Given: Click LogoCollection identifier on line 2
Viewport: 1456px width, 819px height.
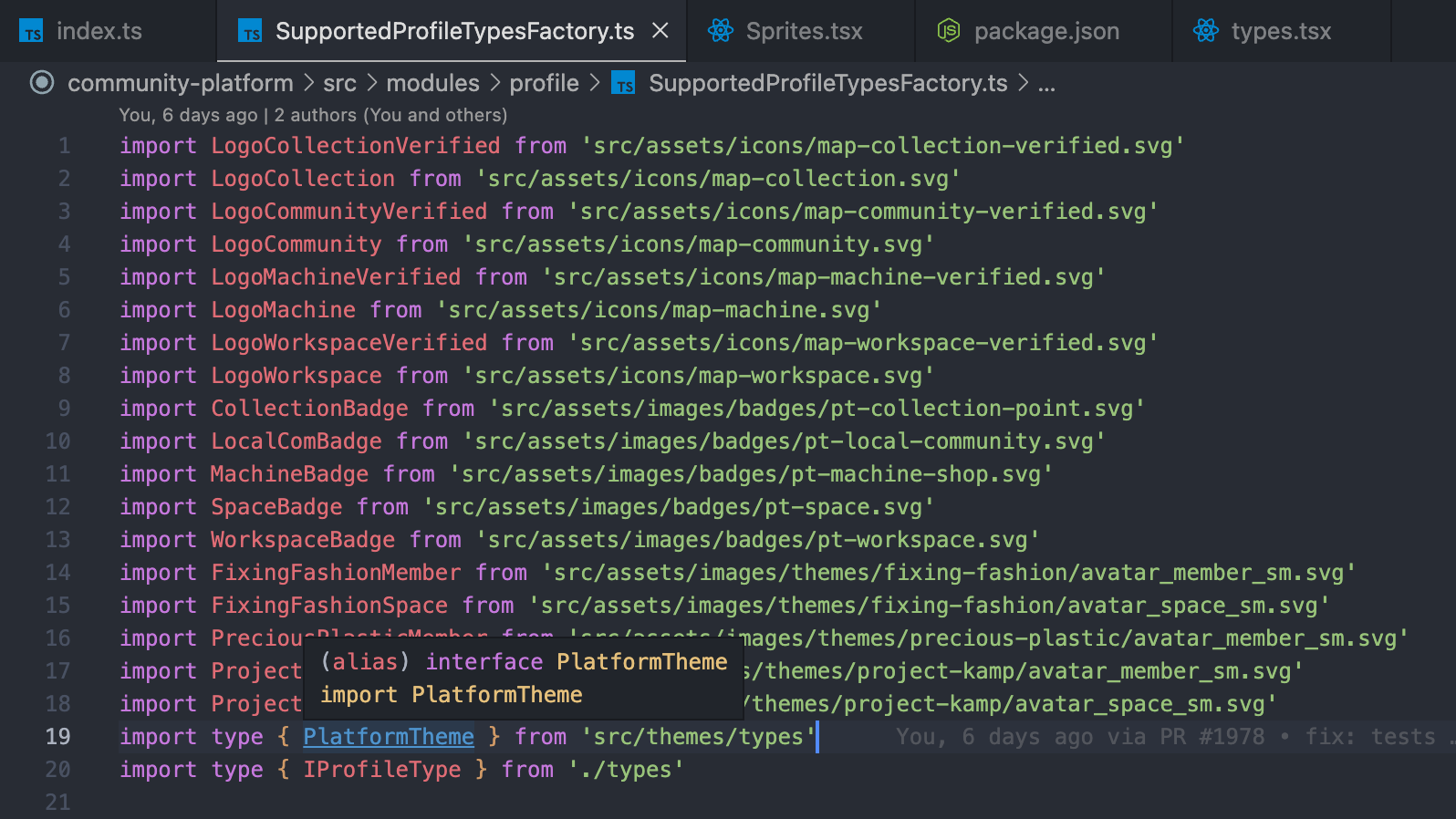Looking at the screenshot, I should pos(303,178).
